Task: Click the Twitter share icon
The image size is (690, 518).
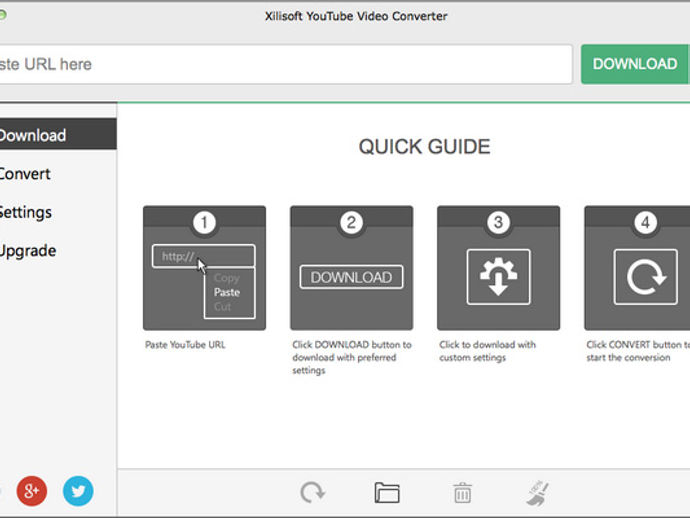Action: point(78,491)
